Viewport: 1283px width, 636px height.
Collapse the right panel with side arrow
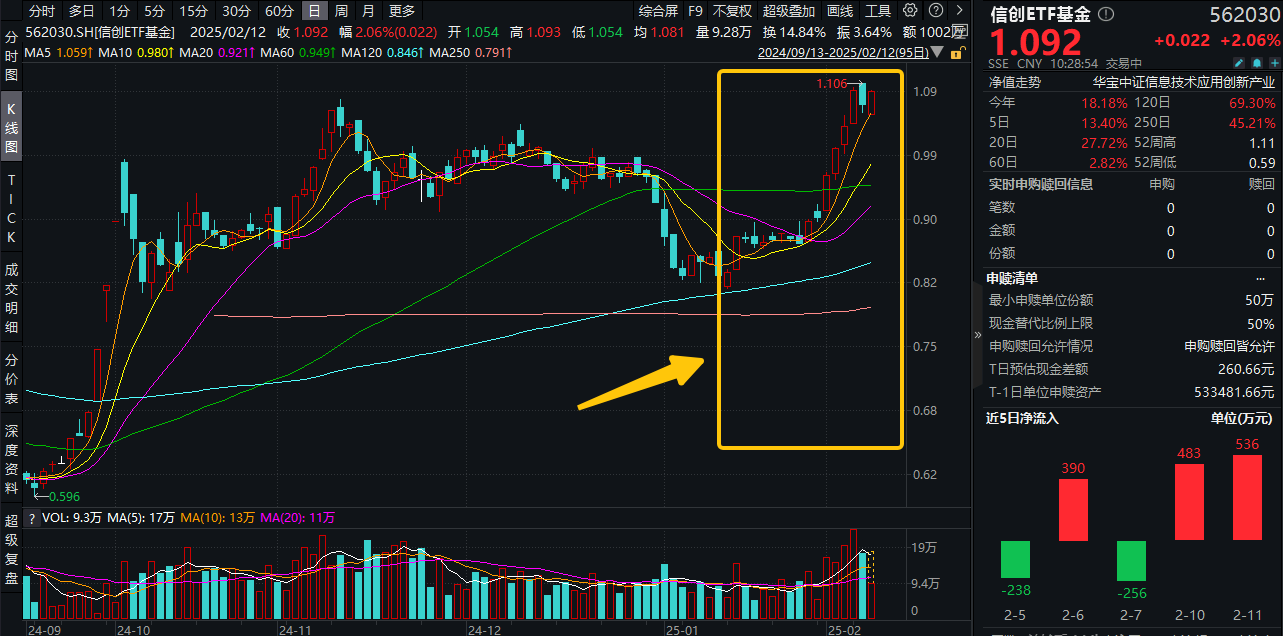tap(978, 335)
